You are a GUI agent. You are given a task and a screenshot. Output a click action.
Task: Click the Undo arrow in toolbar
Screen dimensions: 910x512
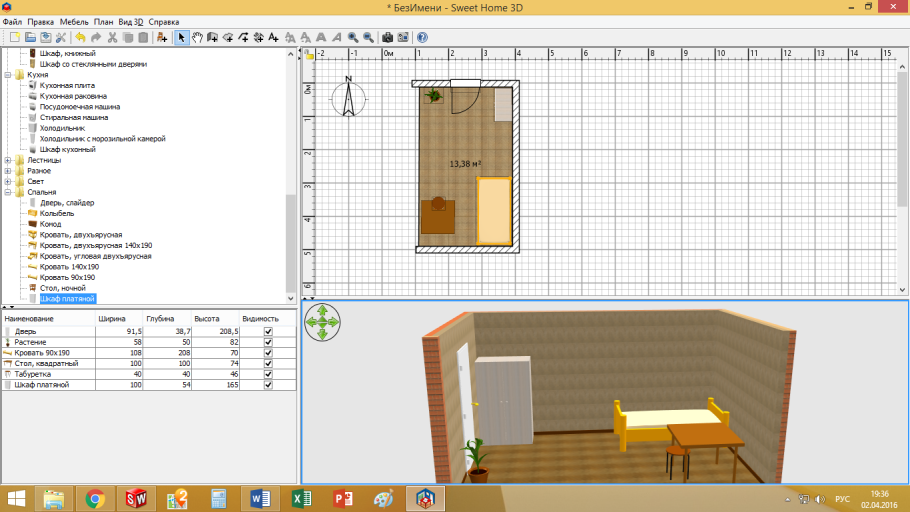click(x=80, y=37)
